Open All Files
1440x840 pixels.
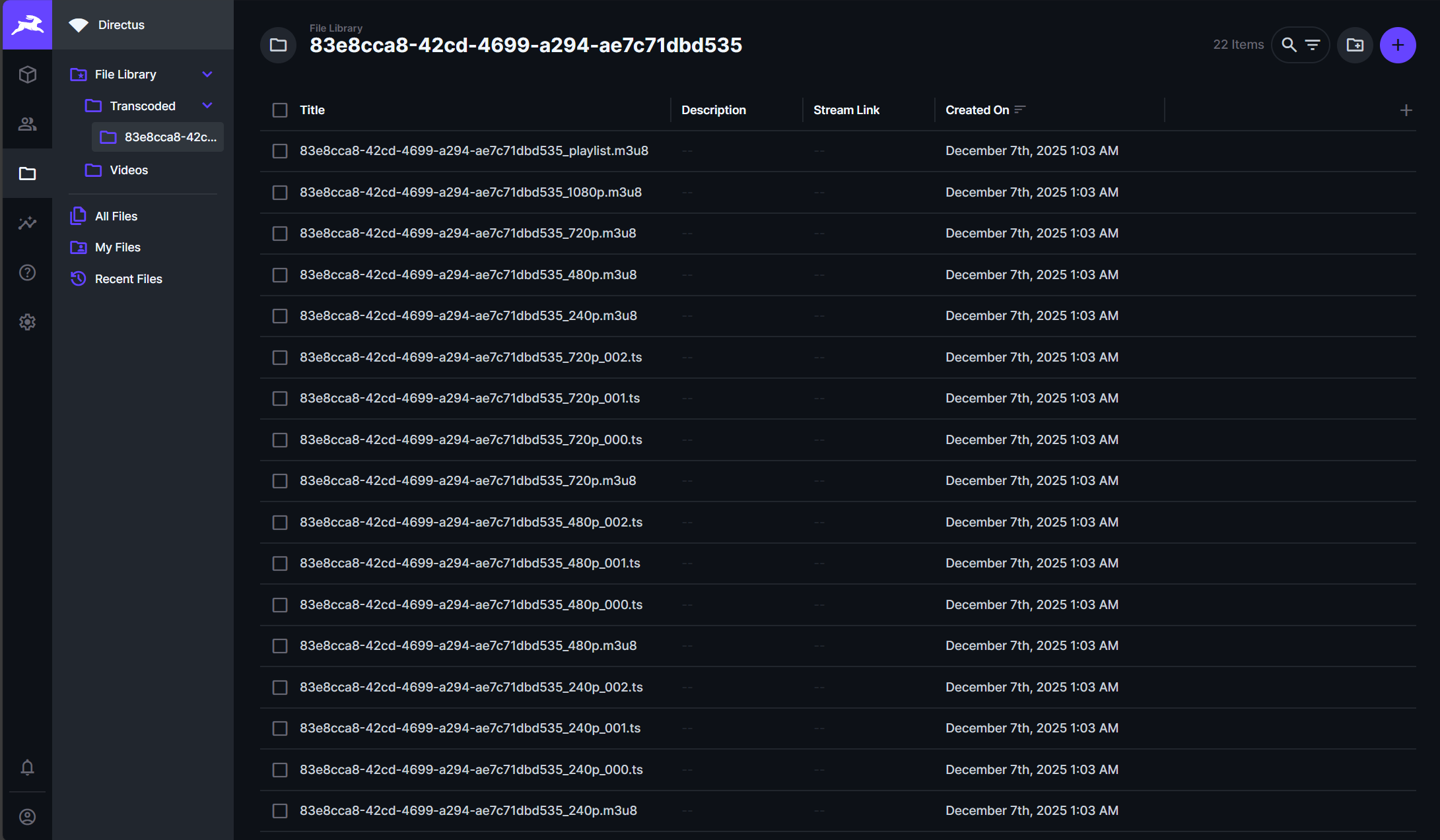tap(116, 216)
